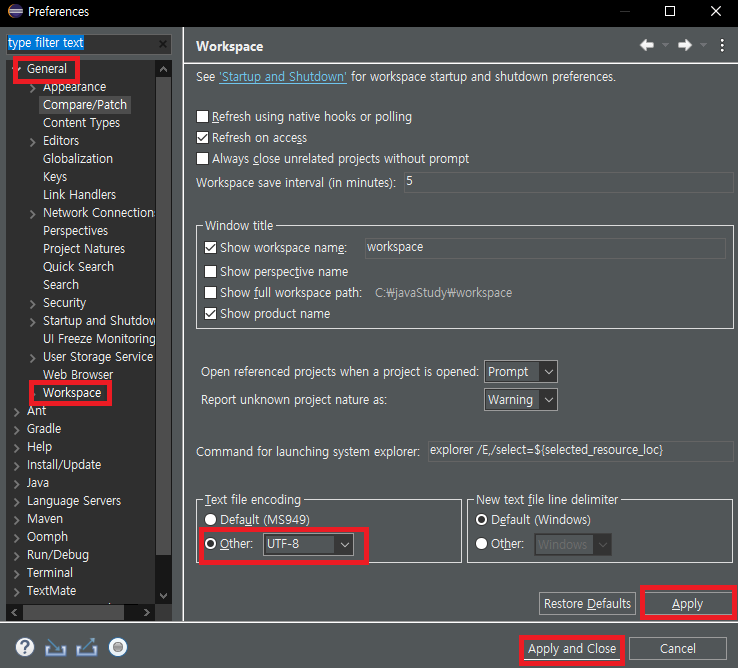Open the Keys preference page
This screenshot has height=668, width=738.
55,177
